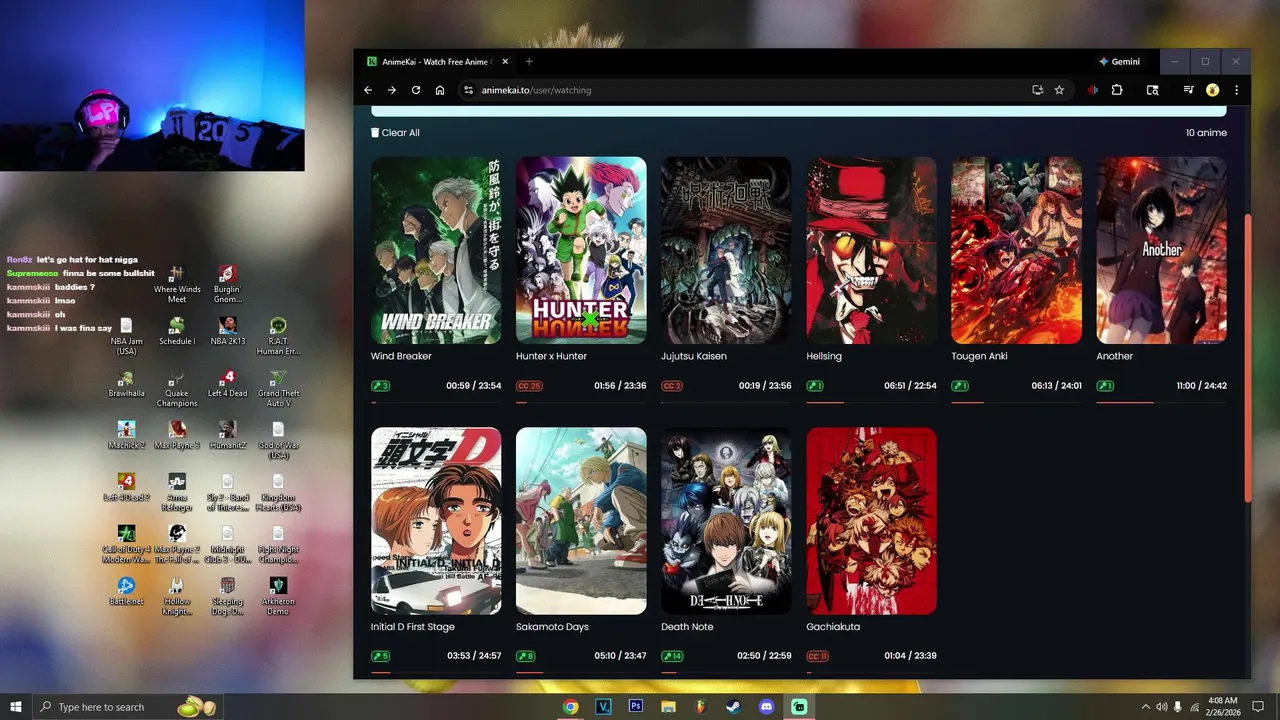
Task: Open the Hunter x Hunter poster
Action: coord(581,250)
